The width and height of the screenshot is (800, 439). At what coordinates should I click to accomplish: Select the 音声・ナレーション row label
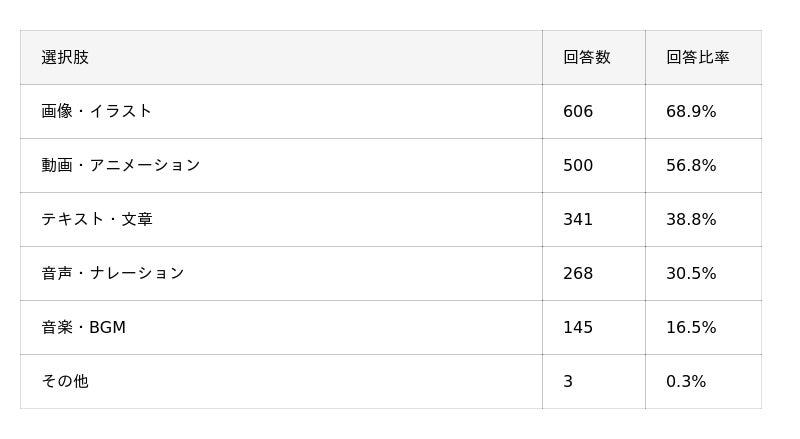(113, 274)
